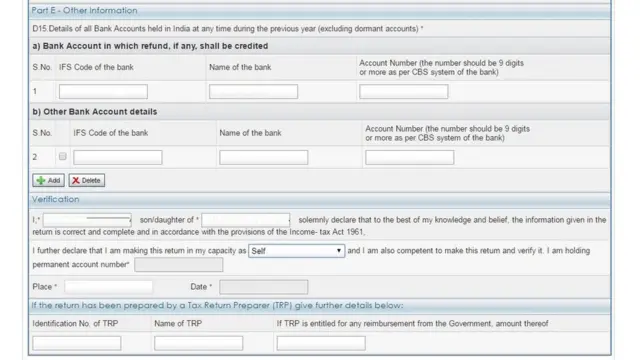Tick the checkbox in row 2
Image resolution: width=640 pixels, height=360 pixels.
62,156
